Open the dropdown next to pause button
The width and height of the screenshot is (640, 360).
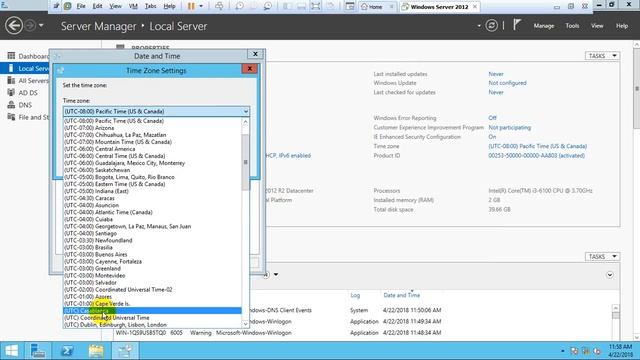(x=201, y=7)
